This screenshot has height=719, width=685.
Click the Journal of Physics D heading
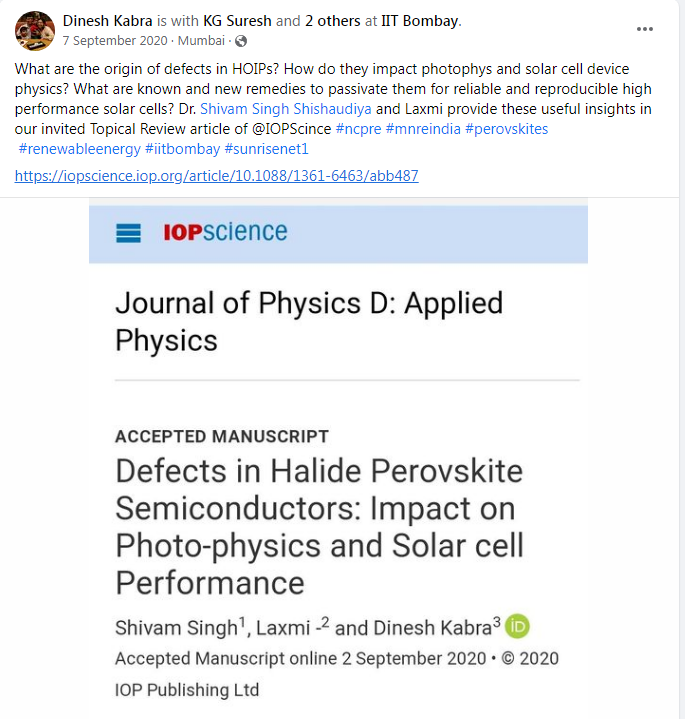click(x=309, y=320)
